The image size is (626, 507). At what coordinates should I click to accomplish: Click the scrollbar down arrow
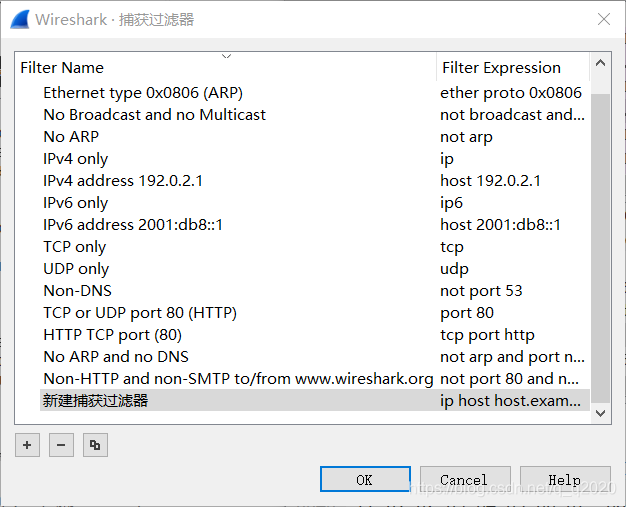pos(600,413)
